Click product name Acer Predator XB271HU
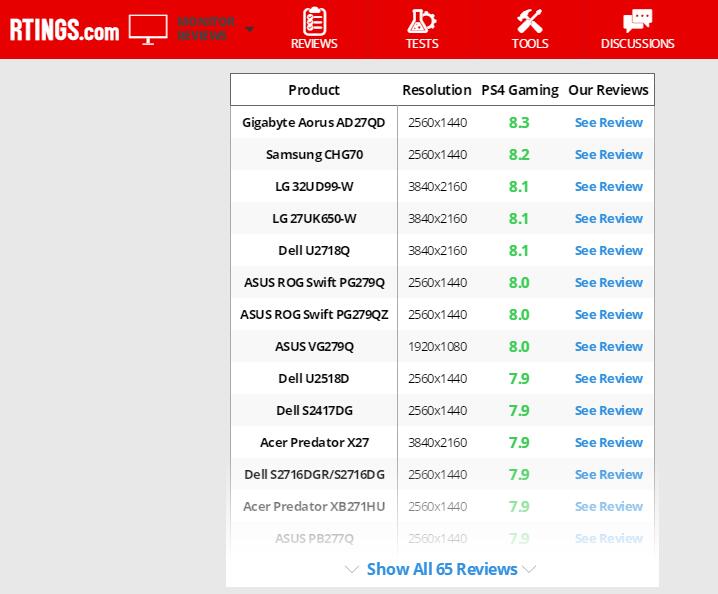718x594 pixels. [314, 507]
